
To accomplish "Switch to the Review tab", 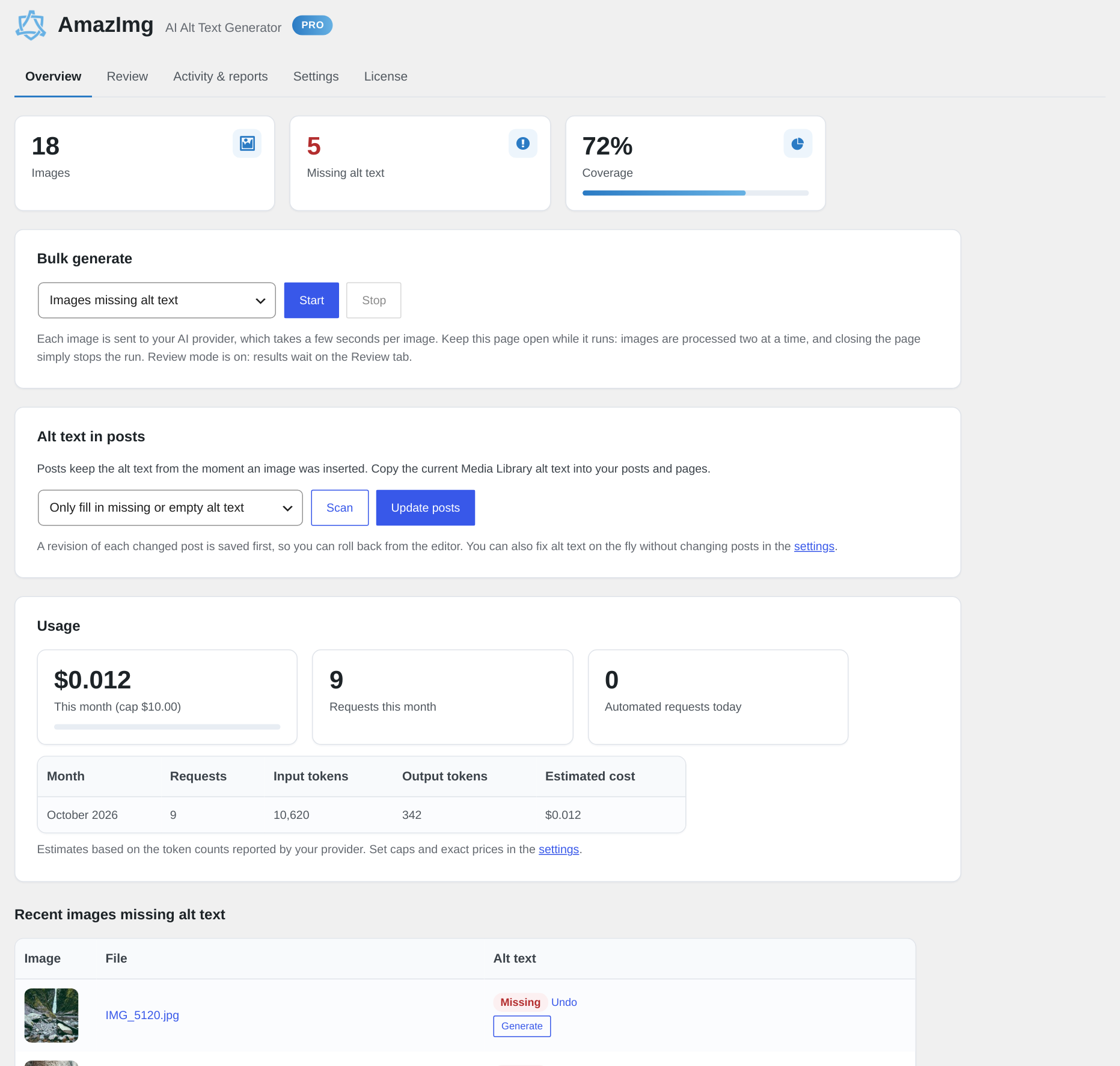I will 127,76.
